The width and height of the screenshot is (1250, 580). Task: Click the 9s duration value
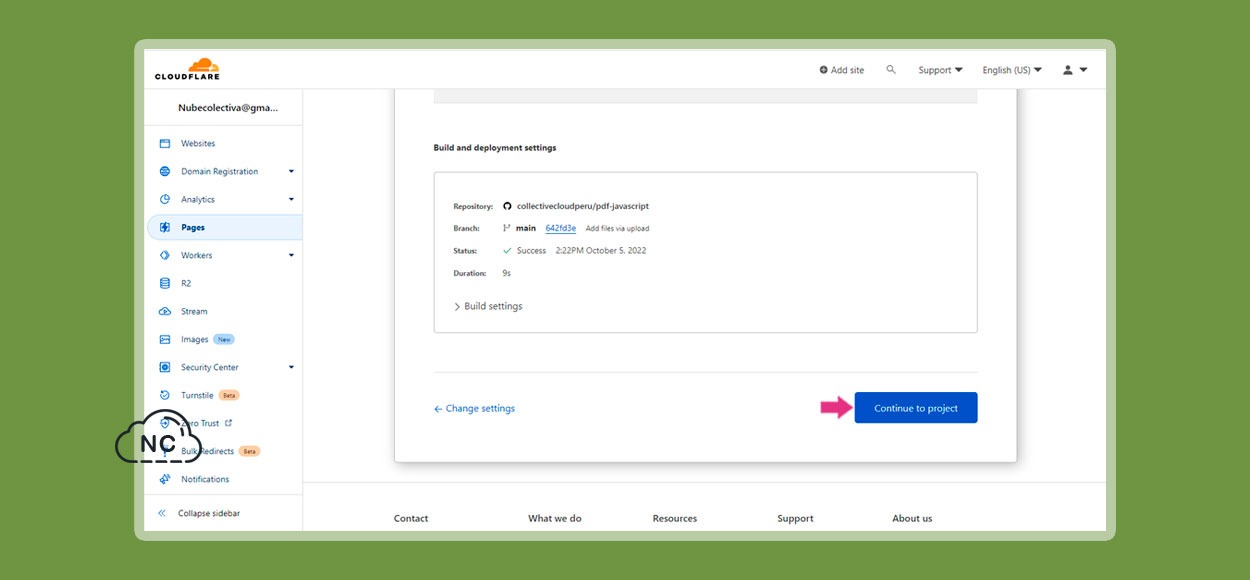(x=507, y=273)
